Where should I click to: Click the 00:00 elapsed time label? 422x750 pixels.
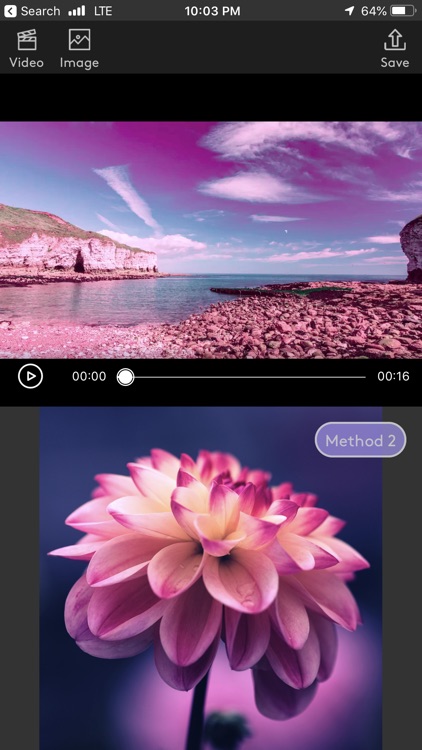point(89,376)
